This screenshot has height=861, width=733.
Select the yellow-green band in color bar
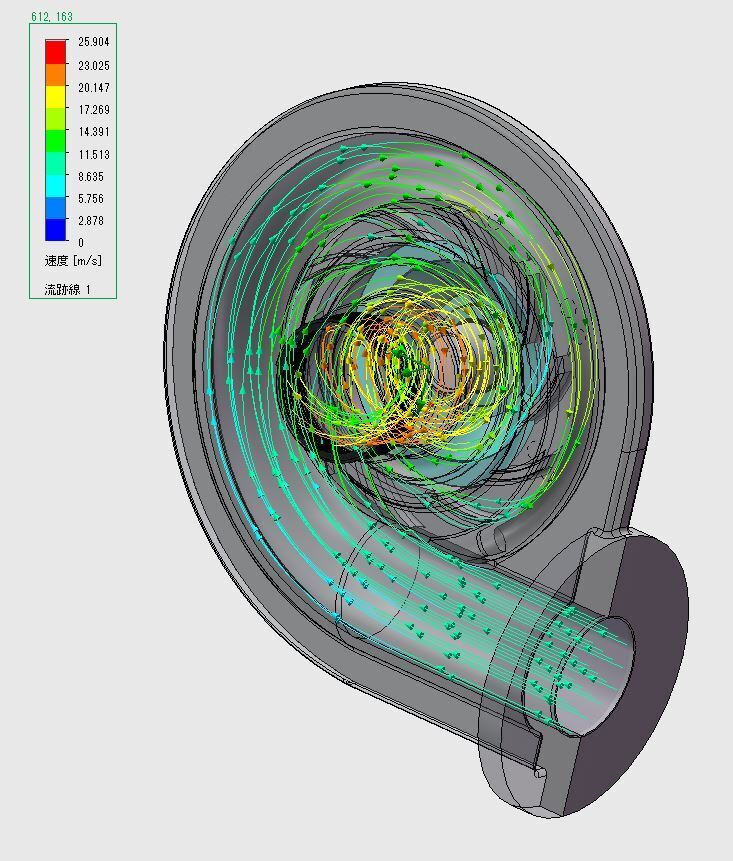[55, 119]
